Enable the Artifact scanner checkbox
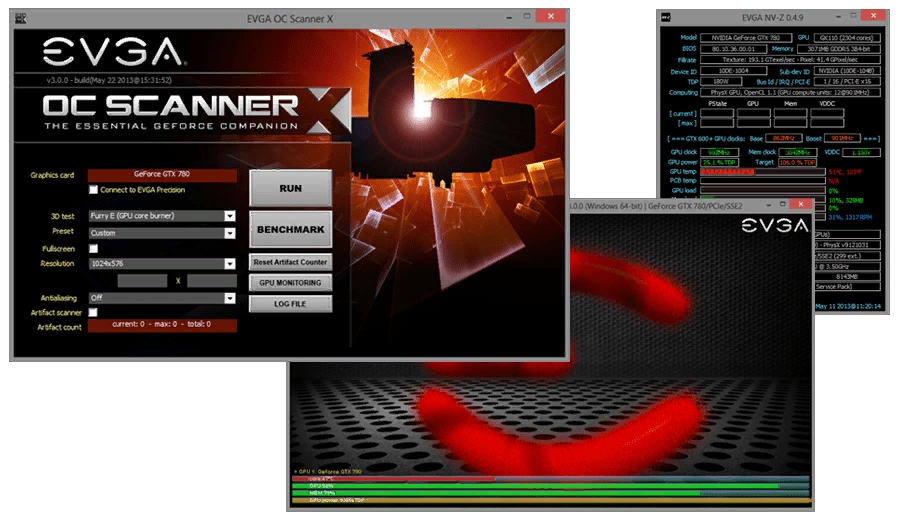The width and height of the screenshot is (900, 520). tap(93, 312)
